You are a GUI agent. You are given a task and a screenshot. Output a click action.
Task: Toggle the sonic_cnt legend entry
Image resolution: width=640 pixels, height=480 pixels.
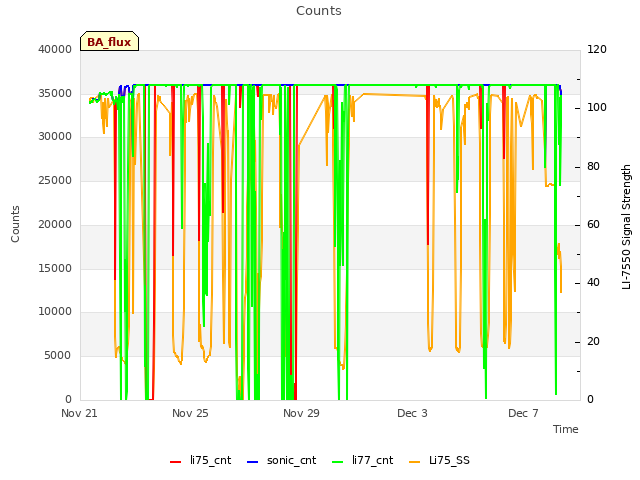point(282,460)
